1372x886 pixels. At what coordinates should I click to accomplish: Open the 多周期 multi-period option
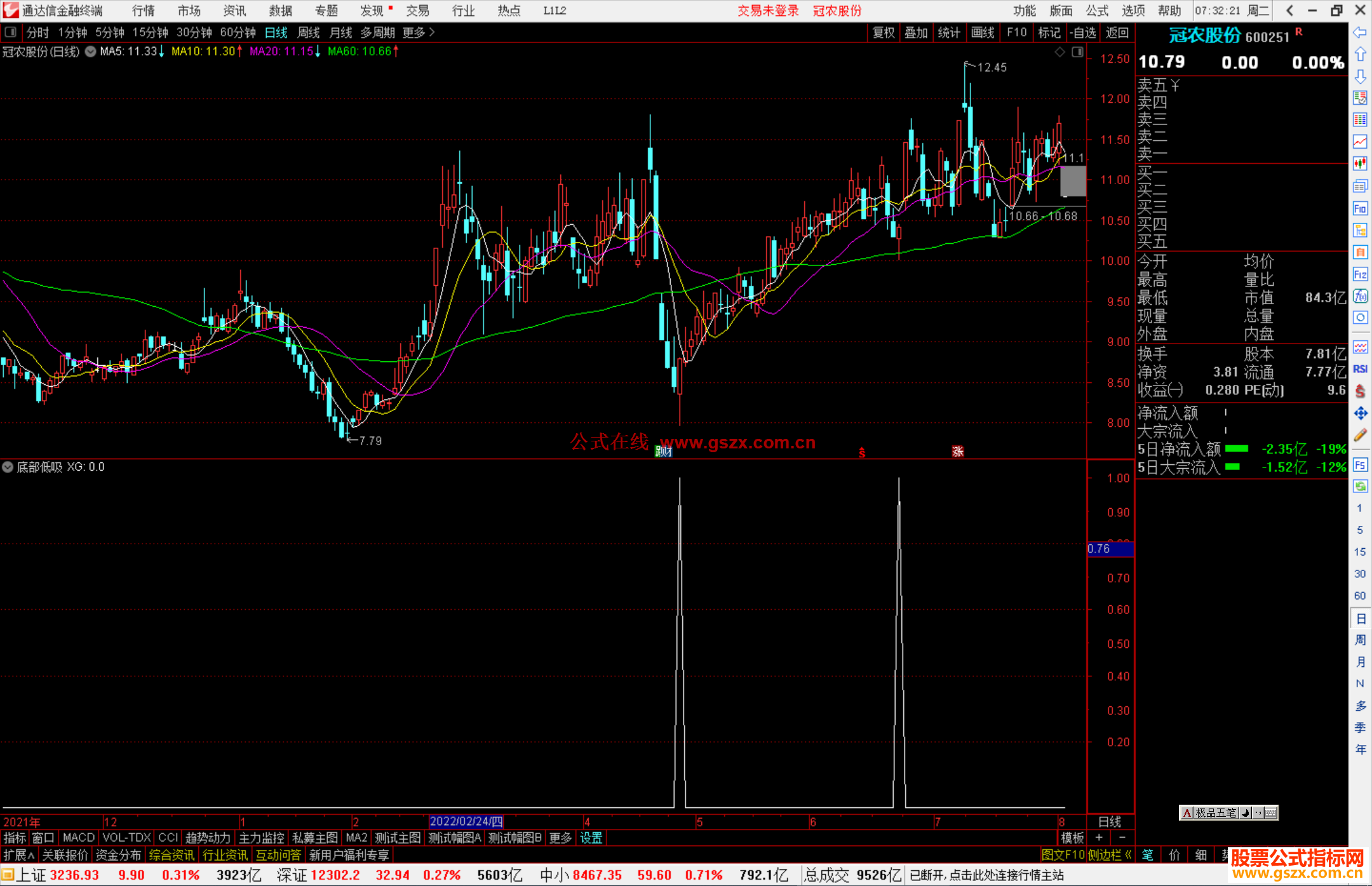(378, 32)
